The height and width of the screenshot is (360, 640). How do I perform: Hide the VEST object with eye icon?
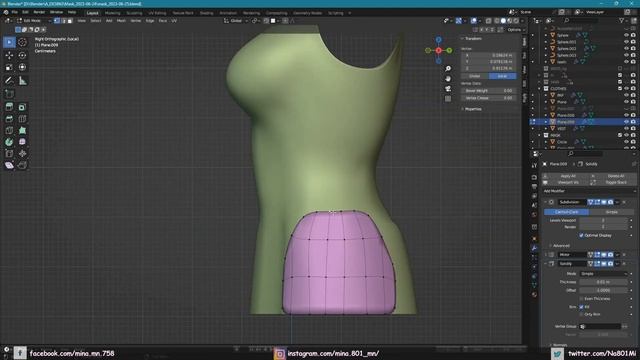626,129
